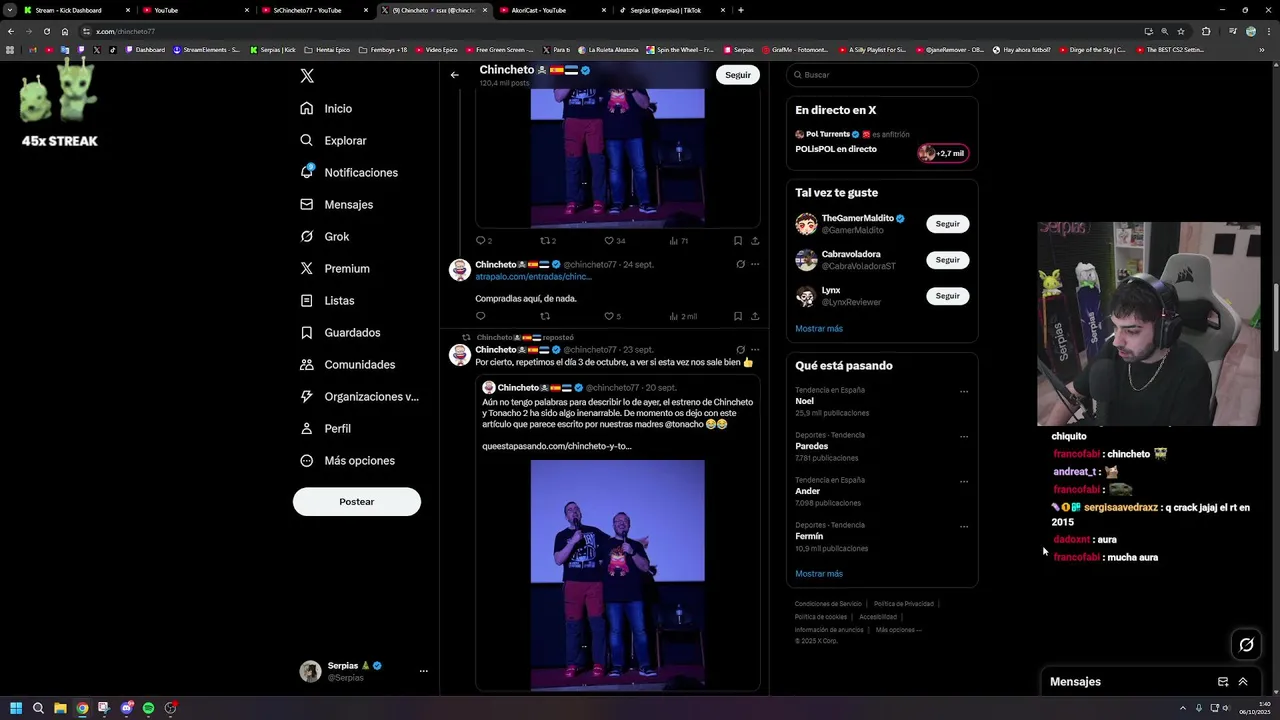The width and height of the screenshot is (1280, 720).
Task: Click the Guardados bookmark icon
Action: [x=307, y=332]
